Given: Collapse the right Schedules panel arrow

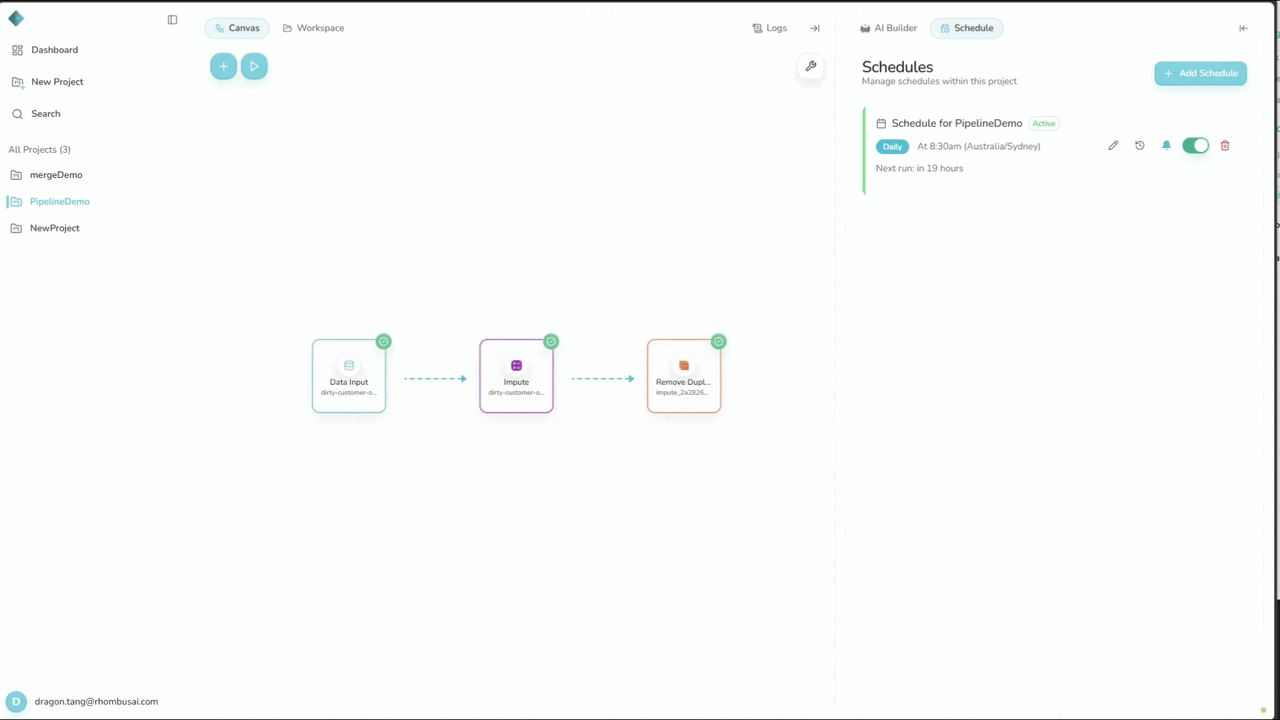Looking at the screenshot, I should coord(1243,28).
